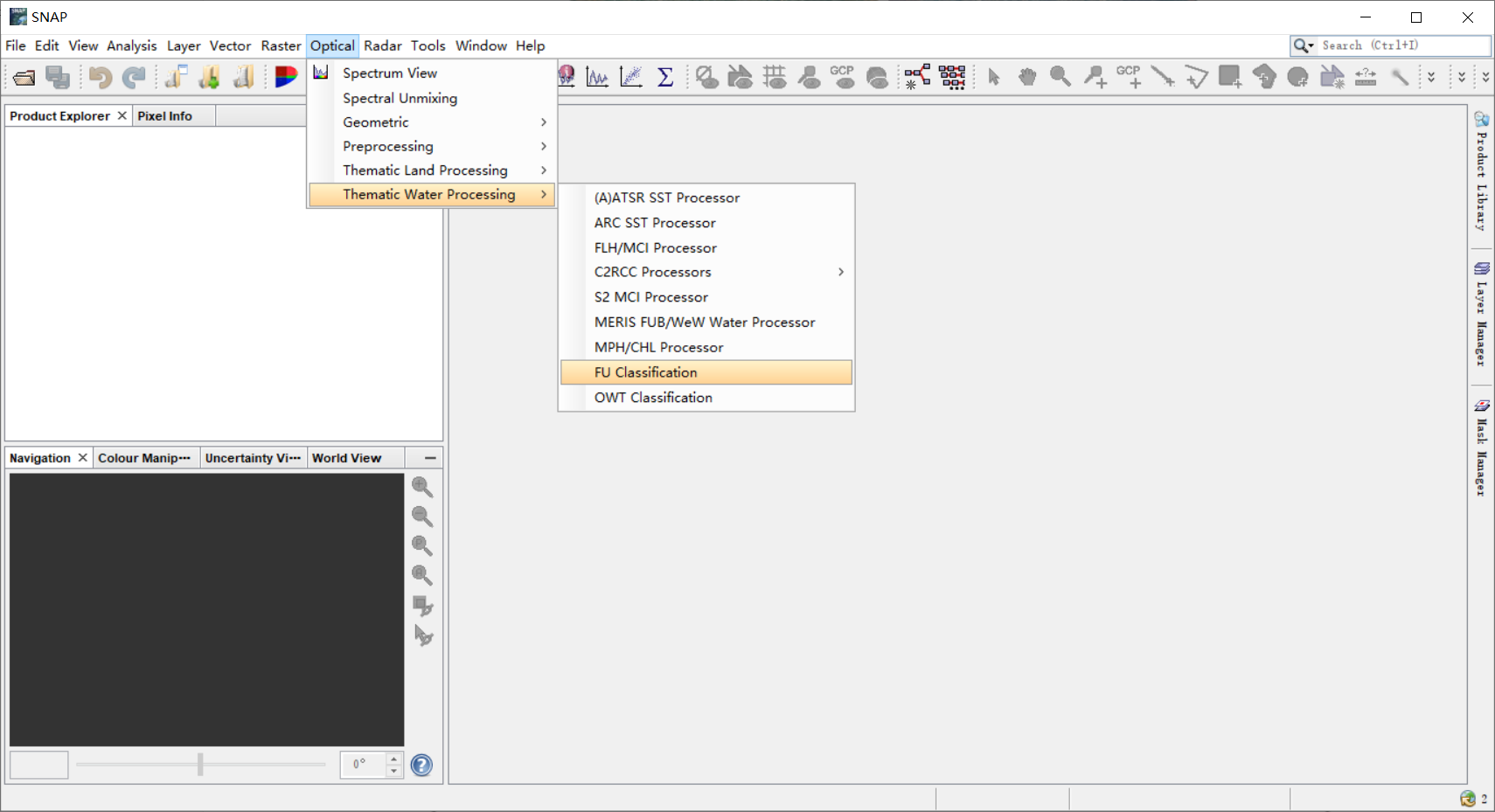Screen dimensions: 1495x812
Task: Click Zoom In icon in Navigation panel
Action: pos(422,486)
